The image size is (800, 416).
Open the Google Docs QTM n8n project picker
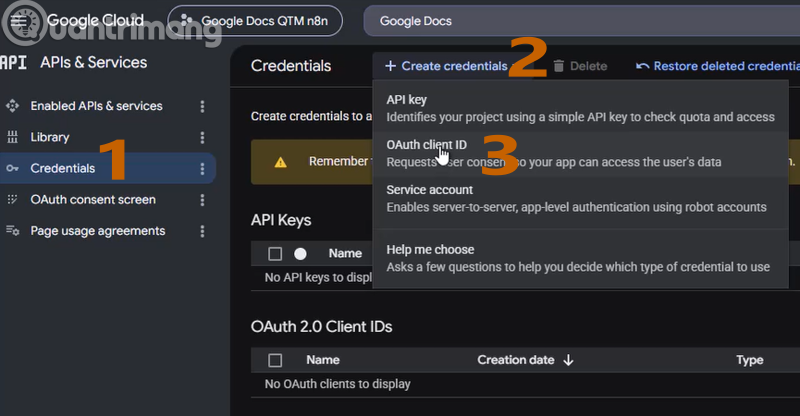[255, 21]
